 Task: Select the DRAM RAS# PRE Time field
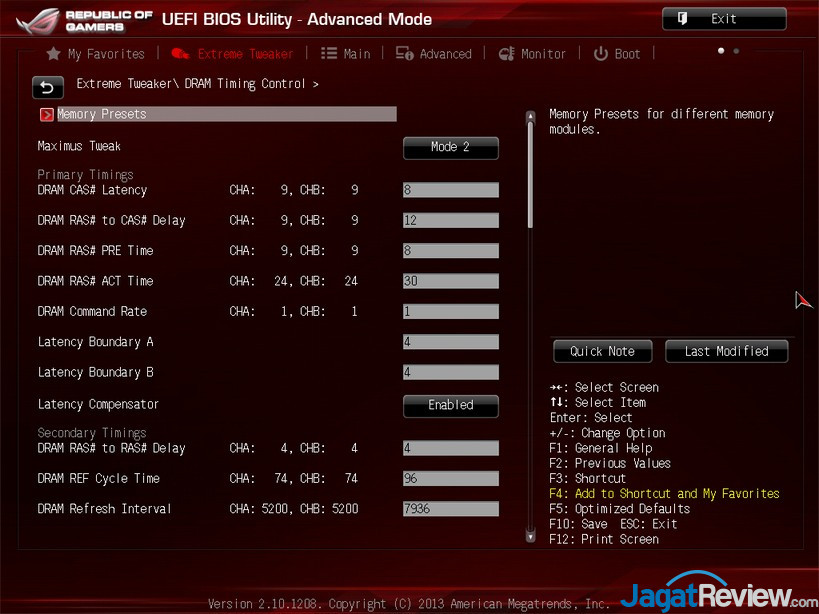pyautogui.click(x=451, y=251)
